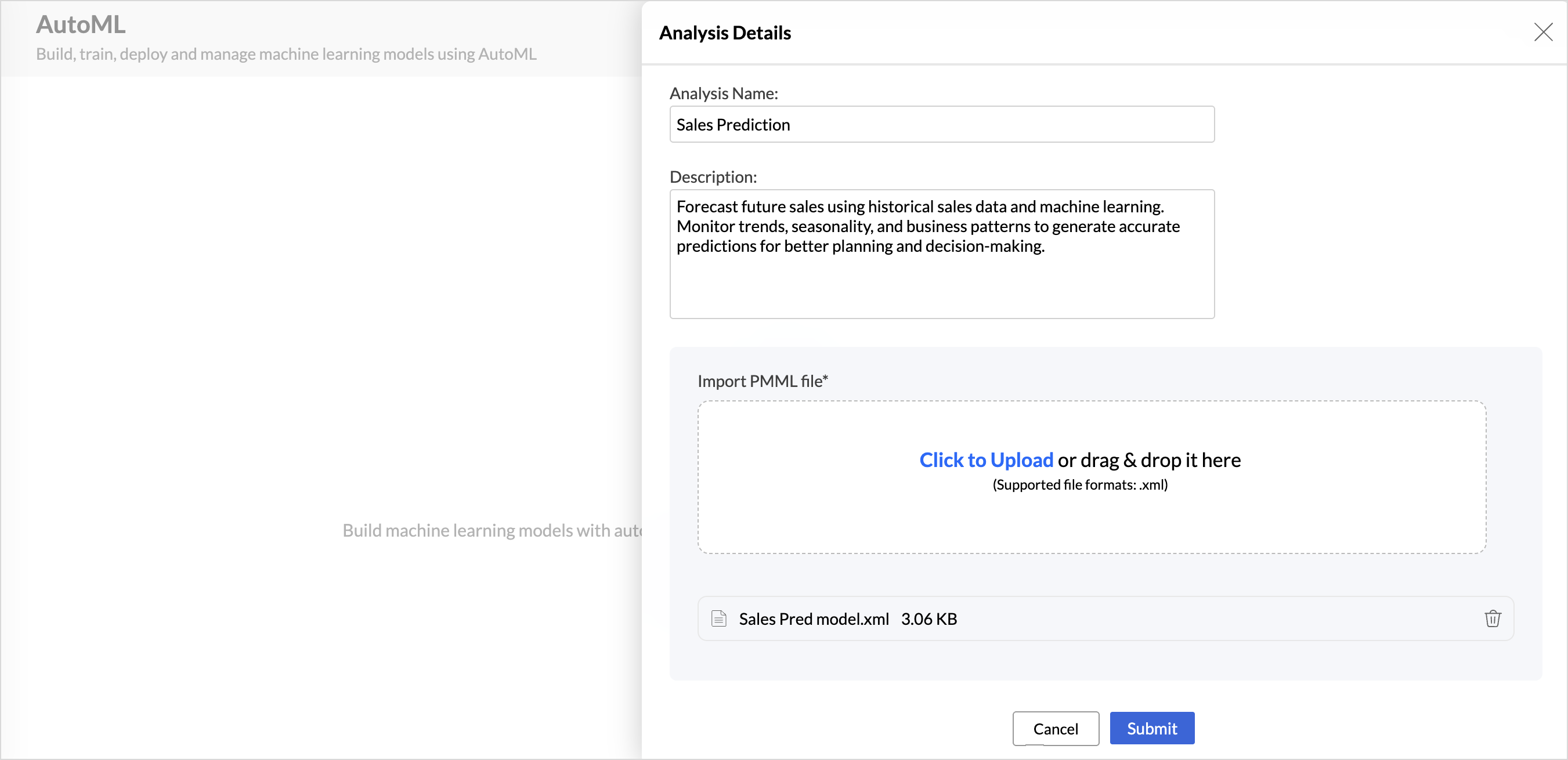1568x760 pixels.
Task: Click the 'or drag & drop it here' text
Action: coord(1148,459)
